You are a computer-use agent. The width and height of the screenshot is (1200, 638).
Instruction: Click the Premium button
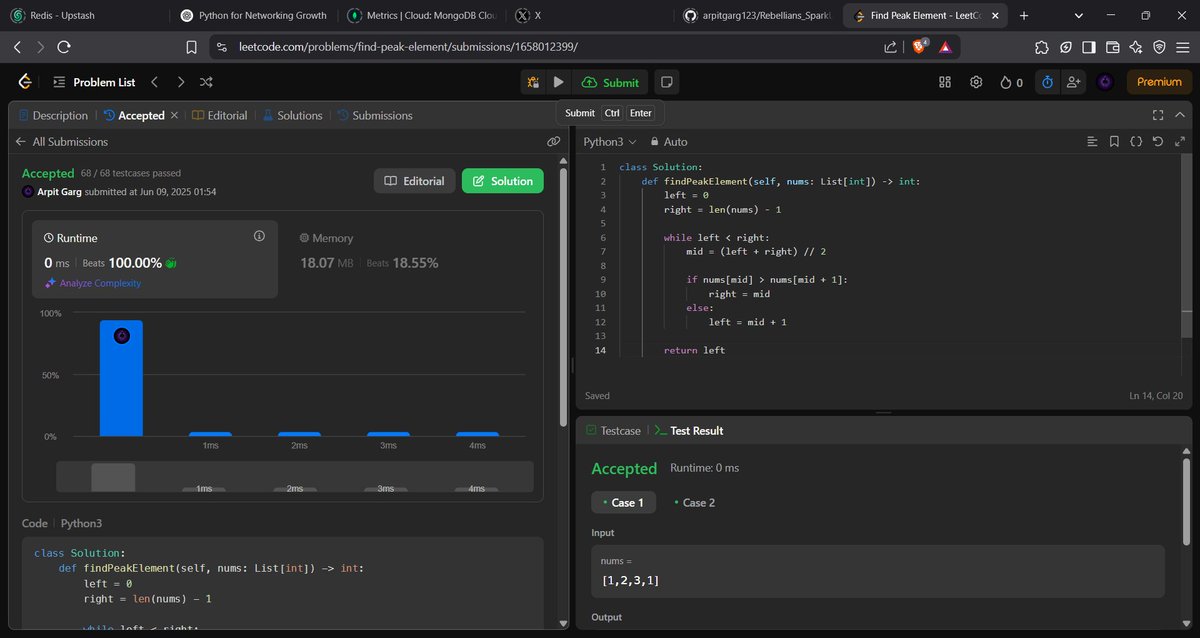pos(1159,82)
